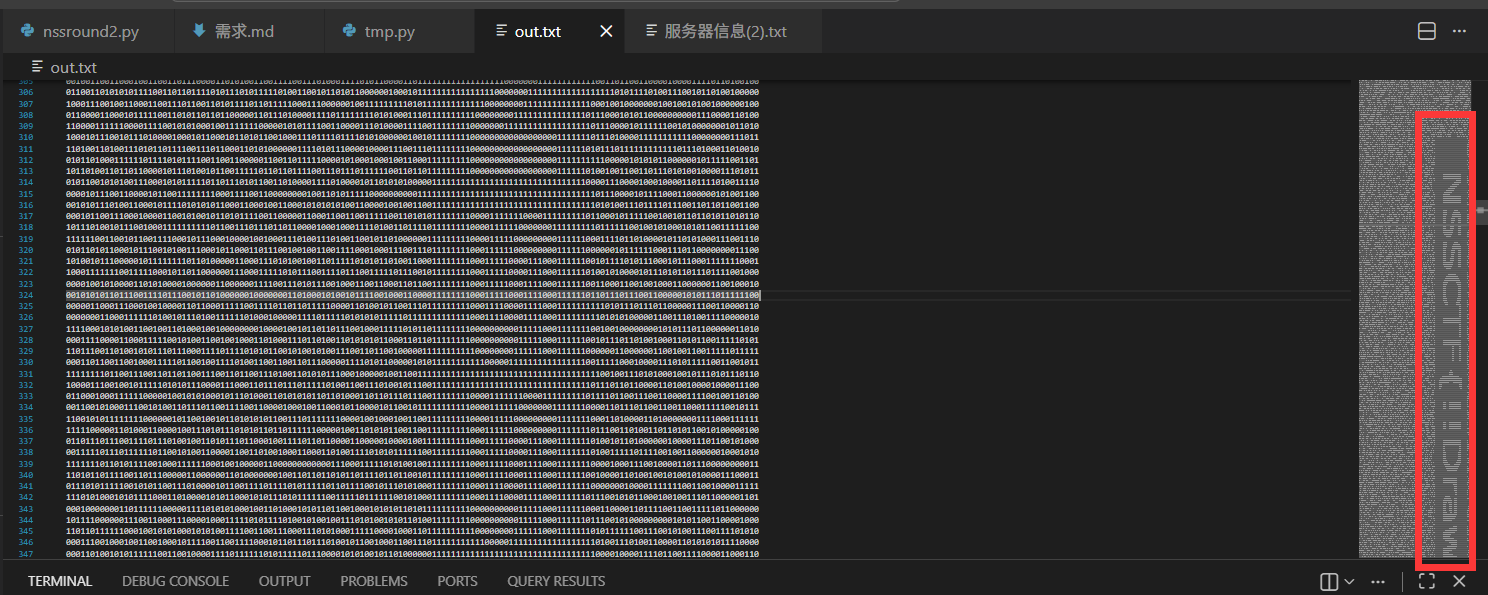Screen dimensions: 1488x595
Task: Maximize the panel size
Action: coord(1427,581)
